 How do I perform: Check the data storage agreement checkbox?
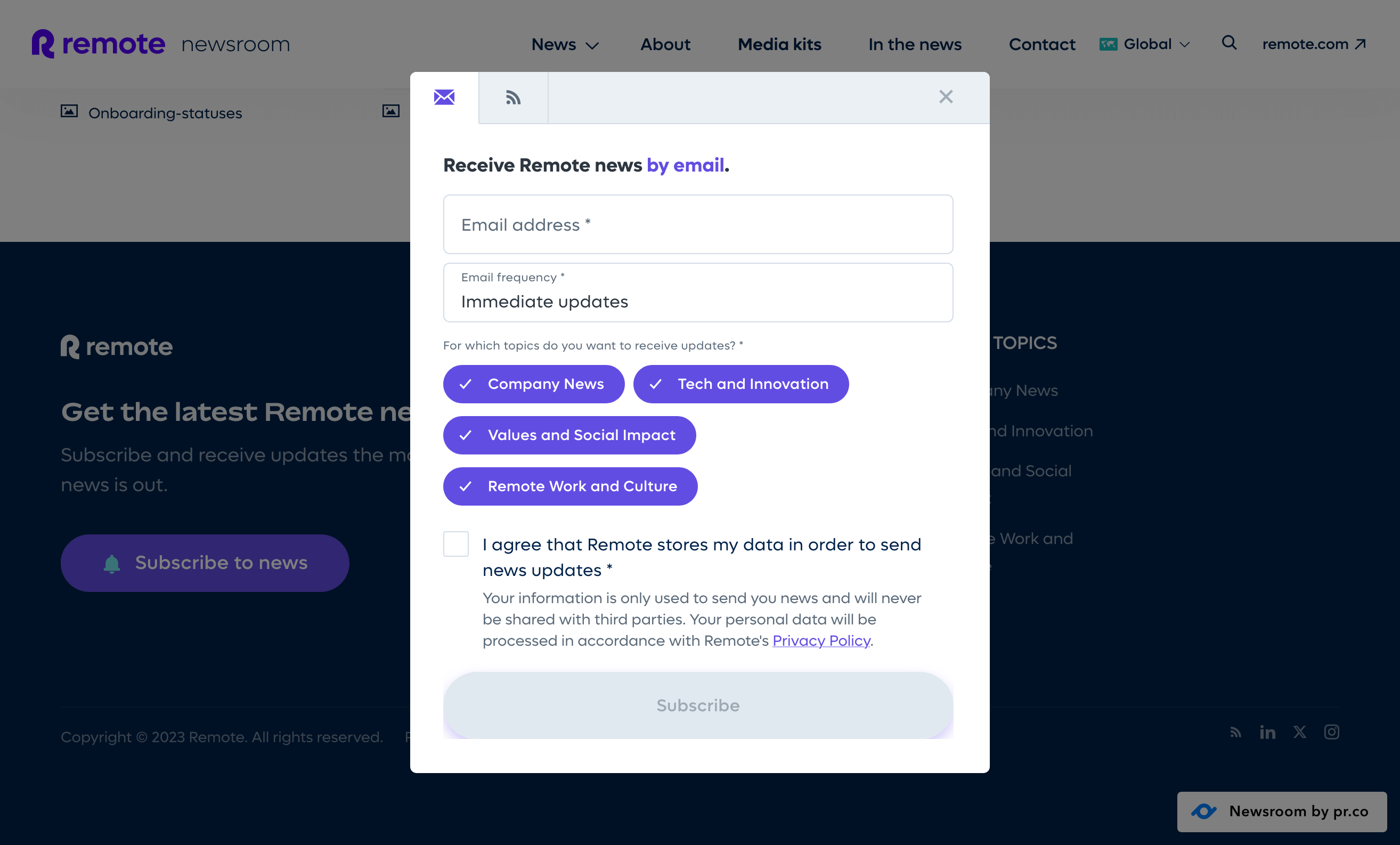455,544
